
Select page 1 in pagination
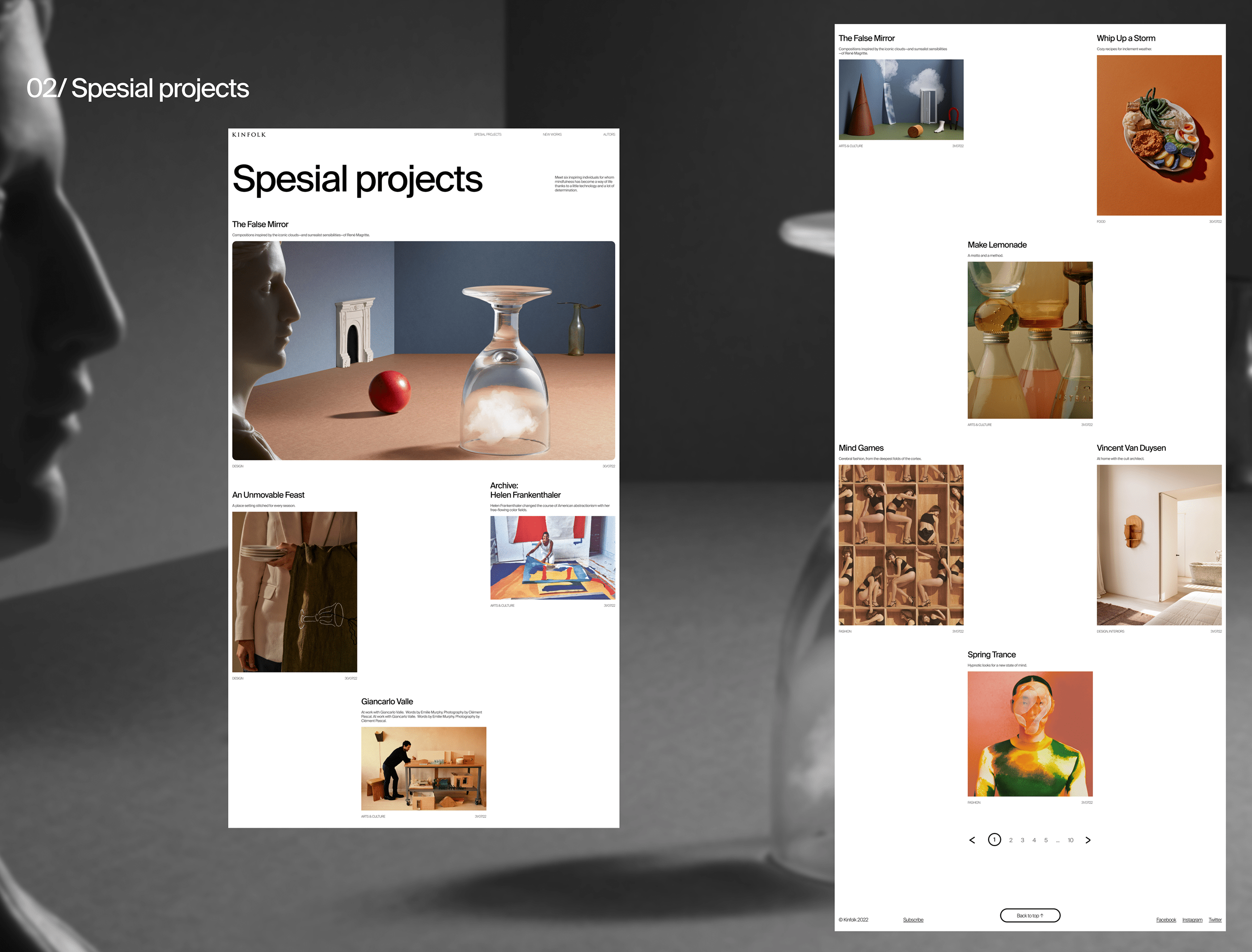[994, 840]
